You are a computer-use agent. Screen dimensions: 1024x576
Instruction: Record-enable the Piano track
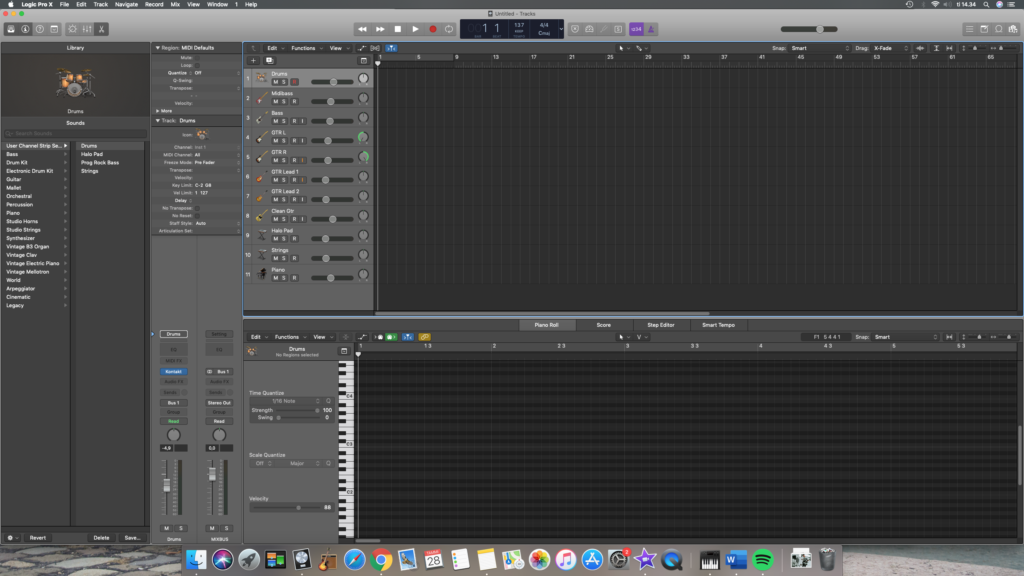[294, 277]
